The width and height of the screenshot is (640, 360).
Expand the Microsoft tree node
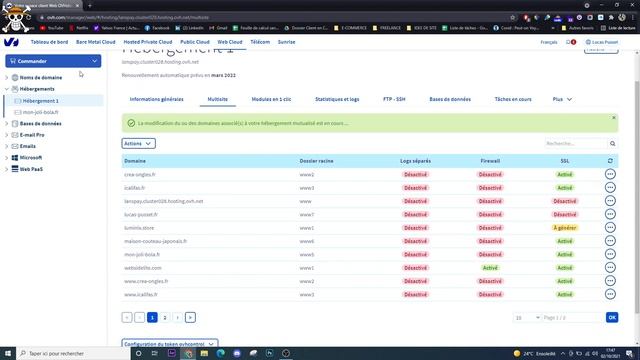click(x=7, y=158)
